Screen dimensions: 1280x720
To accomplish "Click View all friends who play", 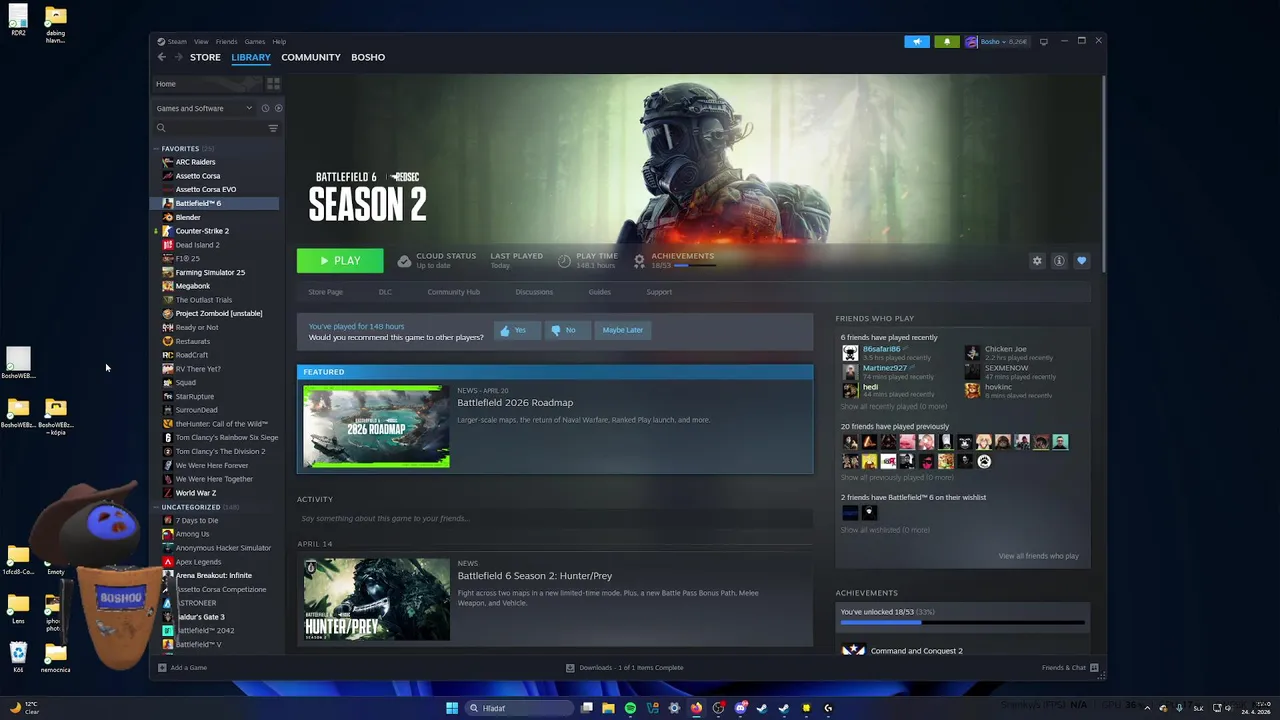I will 1038,556.
